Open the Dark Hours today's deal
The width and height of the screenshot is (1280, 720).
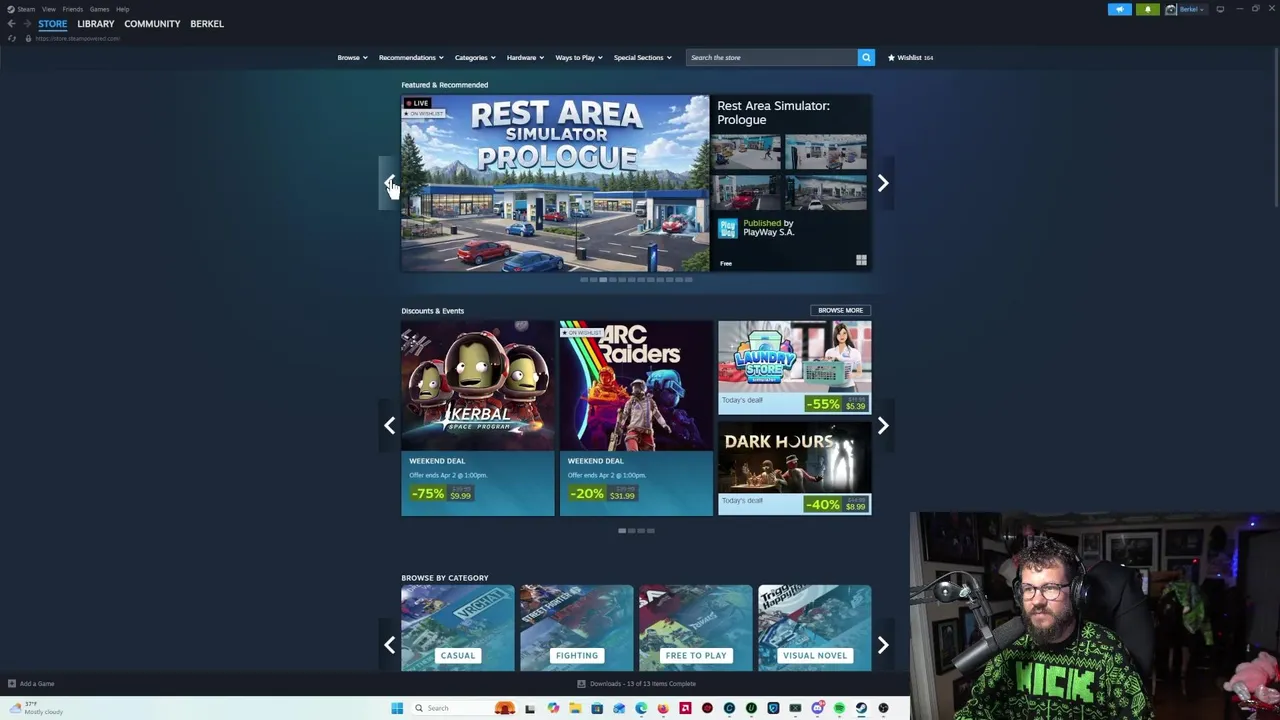pyautogui.click(x=794, y=469)
